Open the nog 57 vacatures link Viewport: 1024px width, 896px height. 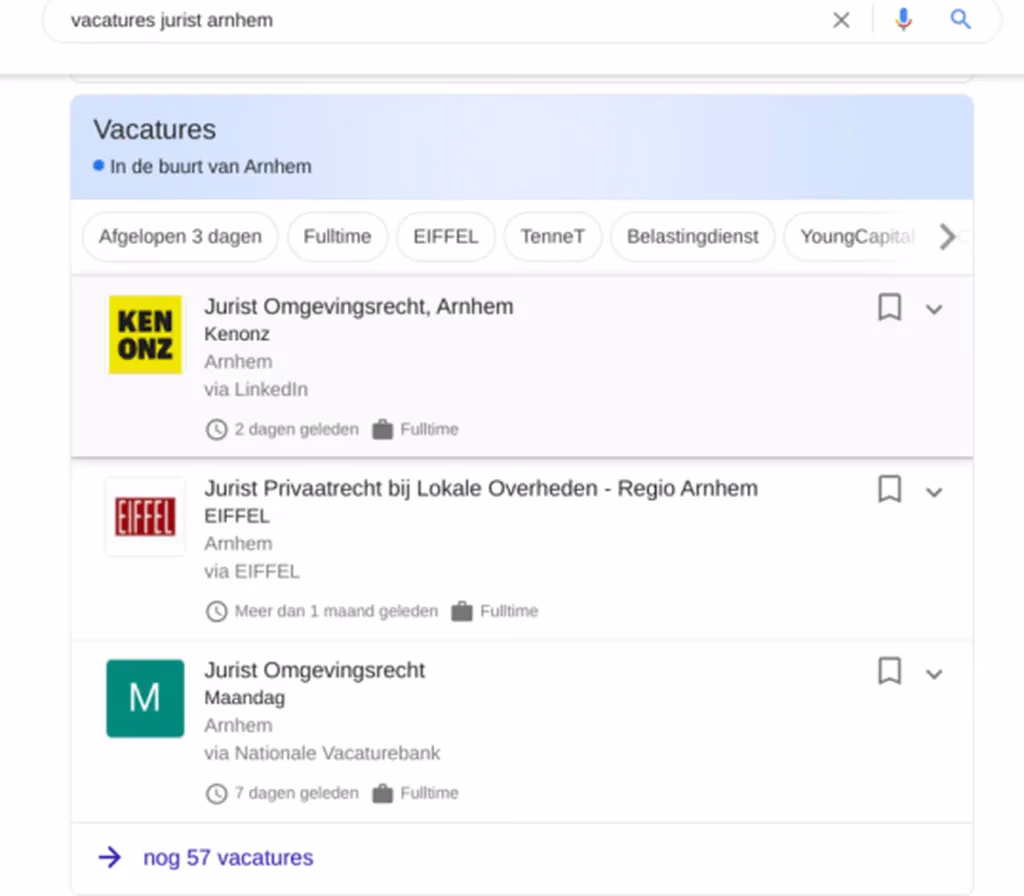(x=227, y=857)
